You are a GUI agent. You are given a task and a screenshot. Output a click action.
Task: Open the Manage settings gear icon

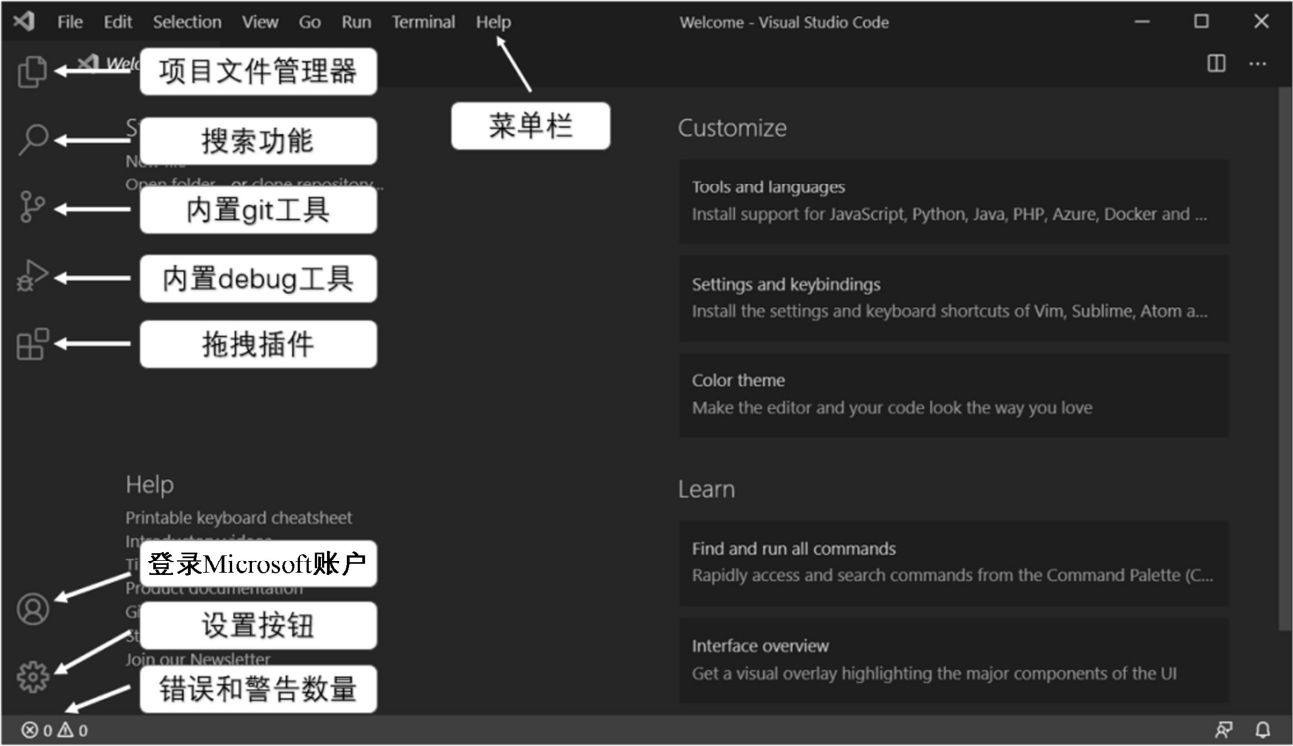pyautogui.click(x=33, y=677)
